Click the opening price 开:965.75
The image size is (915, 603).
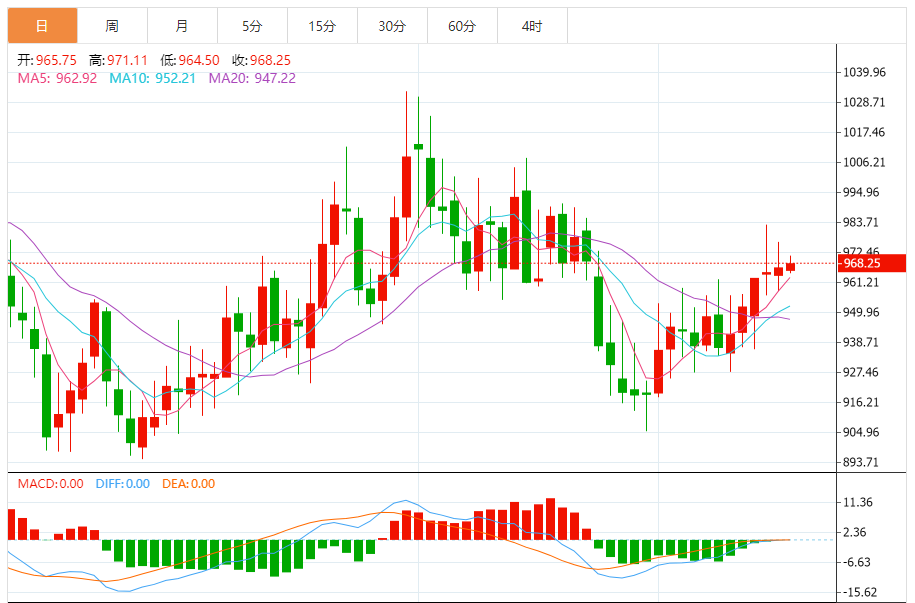pyautogui.click(x=47, y=60)
